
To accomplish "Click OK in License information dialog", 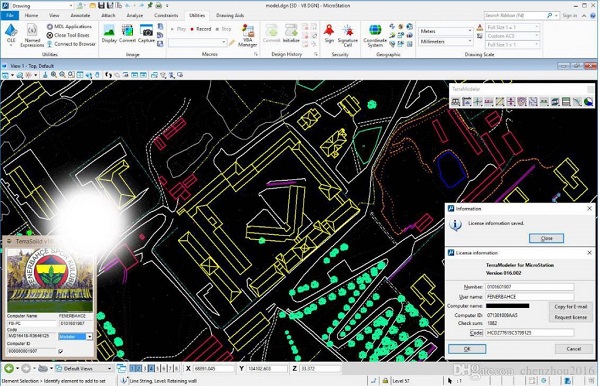I will [467, 349].
